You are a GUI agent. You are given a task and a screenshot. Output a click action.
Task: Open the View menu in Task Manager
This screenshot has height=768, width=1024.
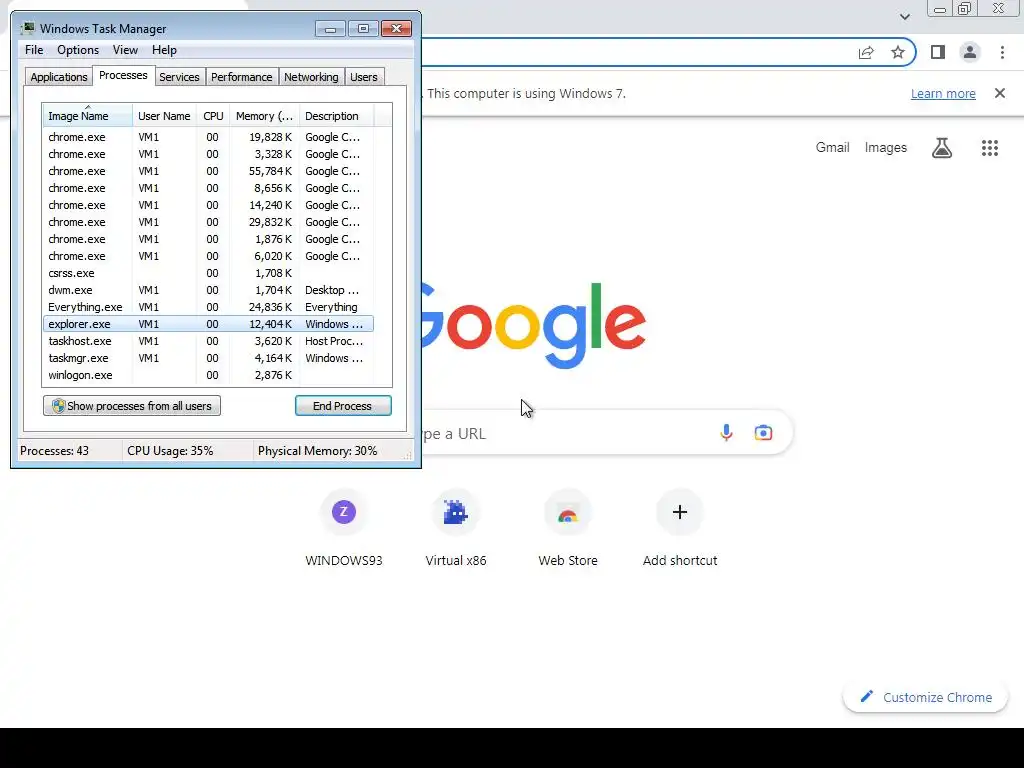tap(125, 50)
